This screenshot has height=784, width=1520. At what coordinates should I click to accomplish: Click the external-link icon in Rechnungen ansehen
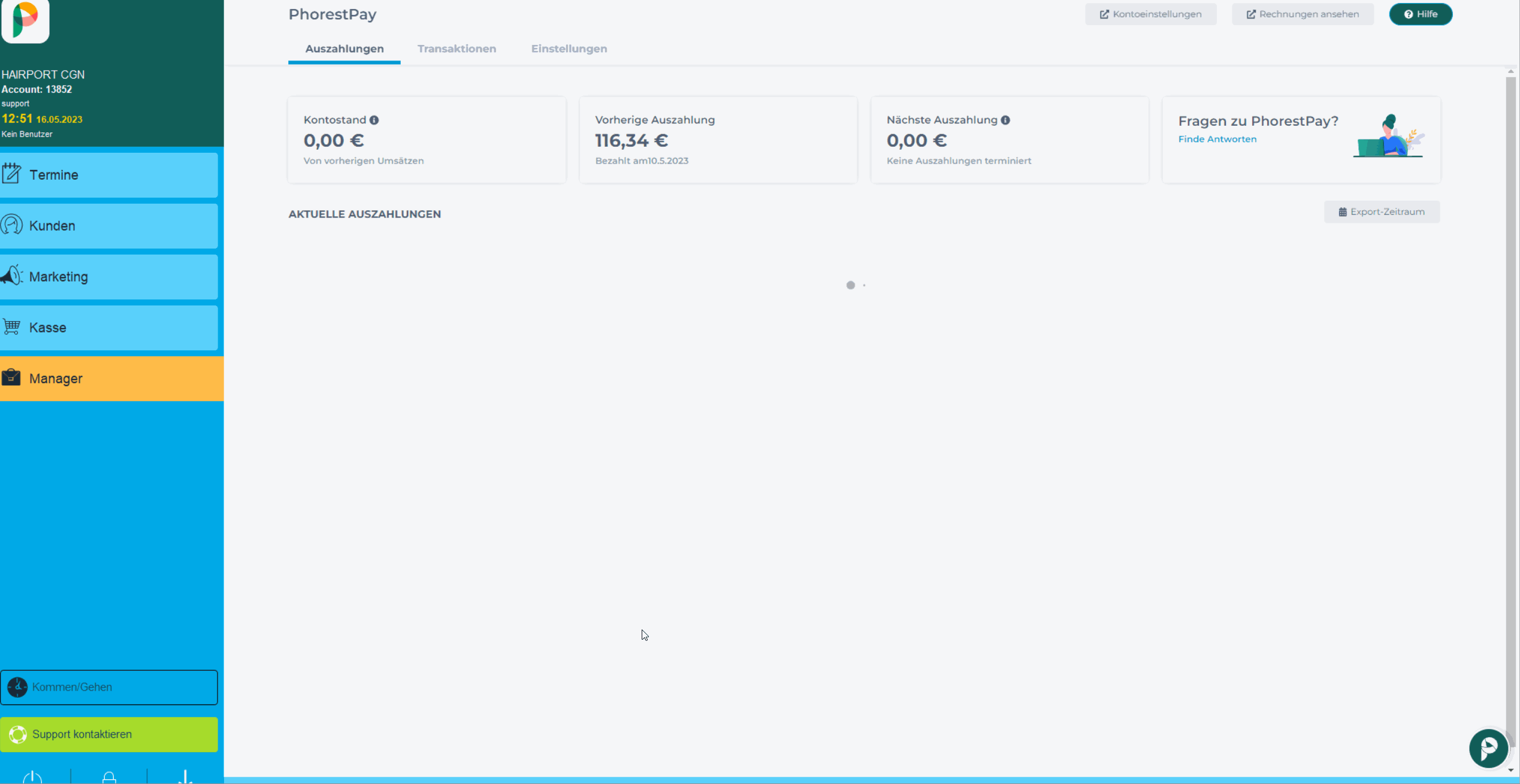tap(1251, 14)
